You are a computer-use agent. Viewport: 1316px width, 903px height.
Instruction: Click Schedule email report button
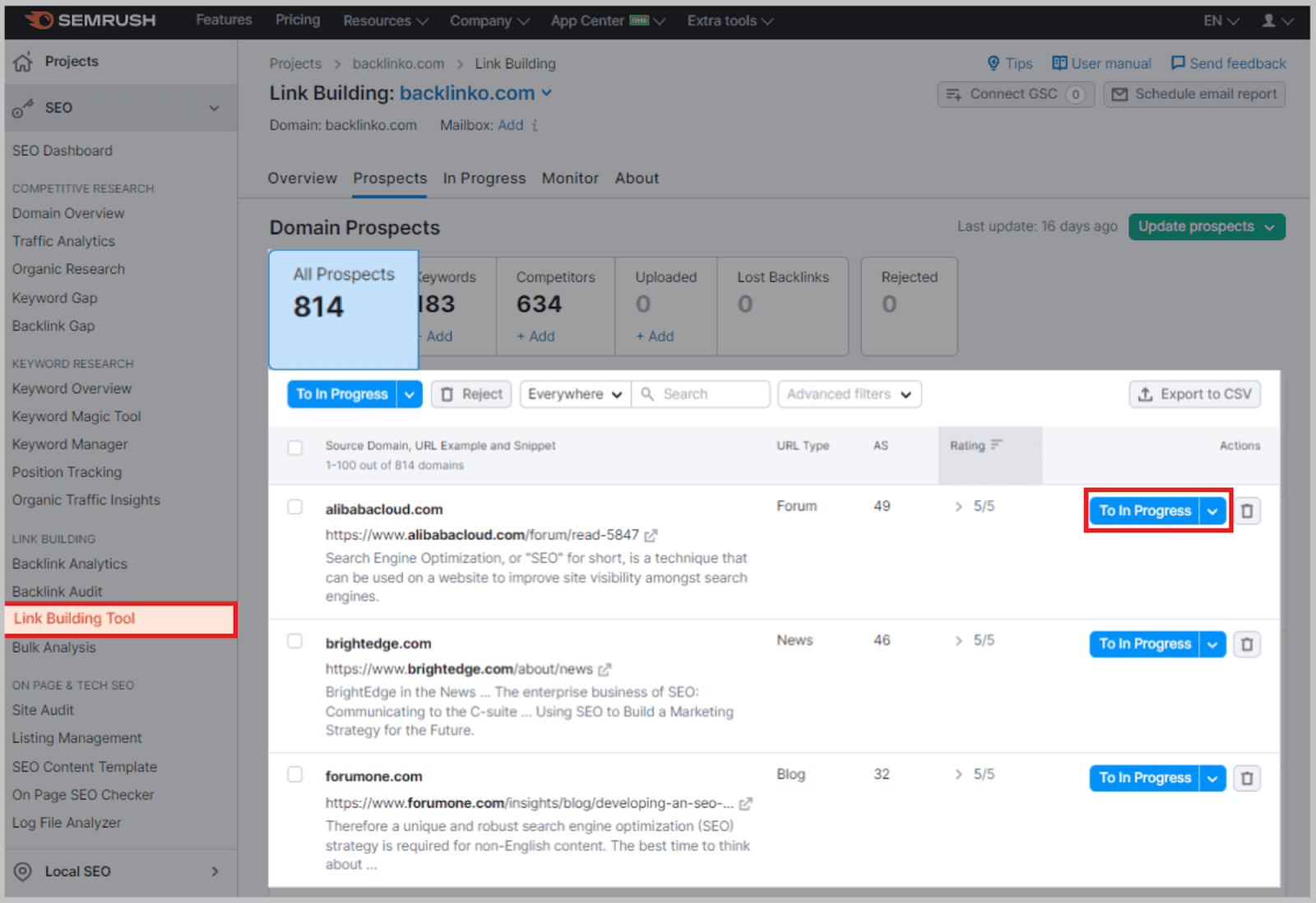tap(1194, 95)
